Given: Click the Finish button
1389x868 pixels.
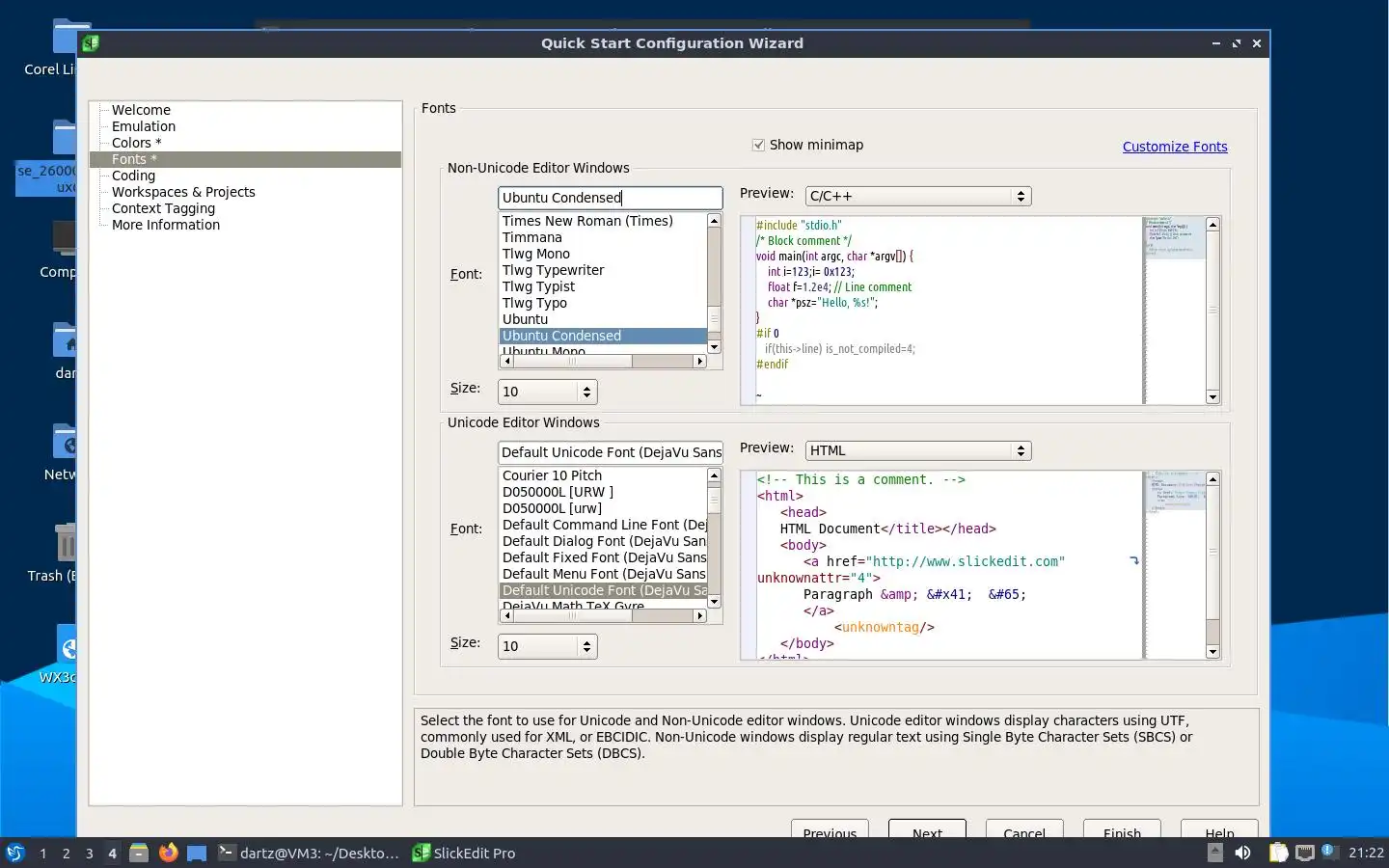Looking at the screenshot, I should [1122, 828].
